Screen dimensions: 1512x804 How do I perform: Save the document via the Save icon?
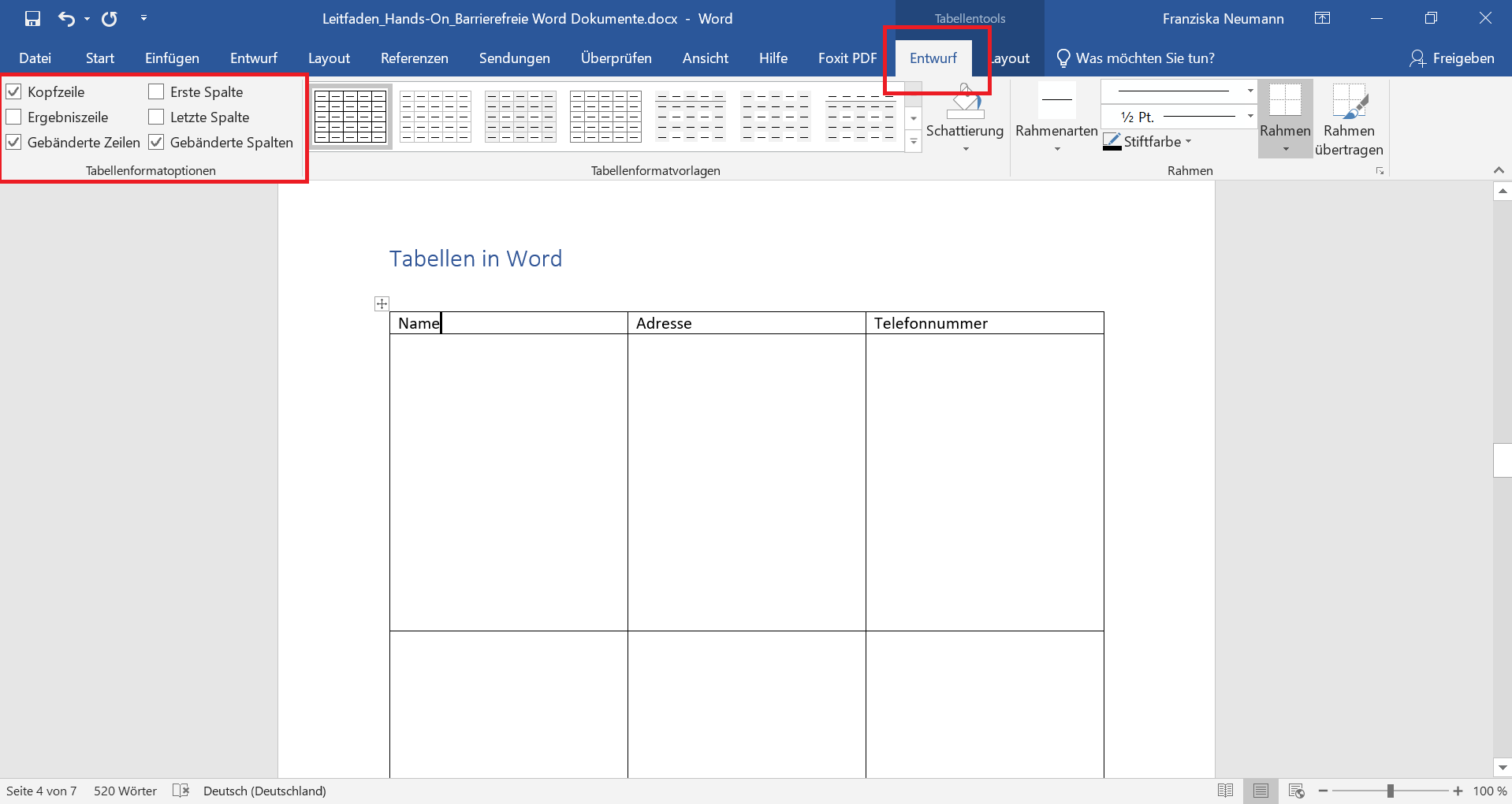coord(32,18)
